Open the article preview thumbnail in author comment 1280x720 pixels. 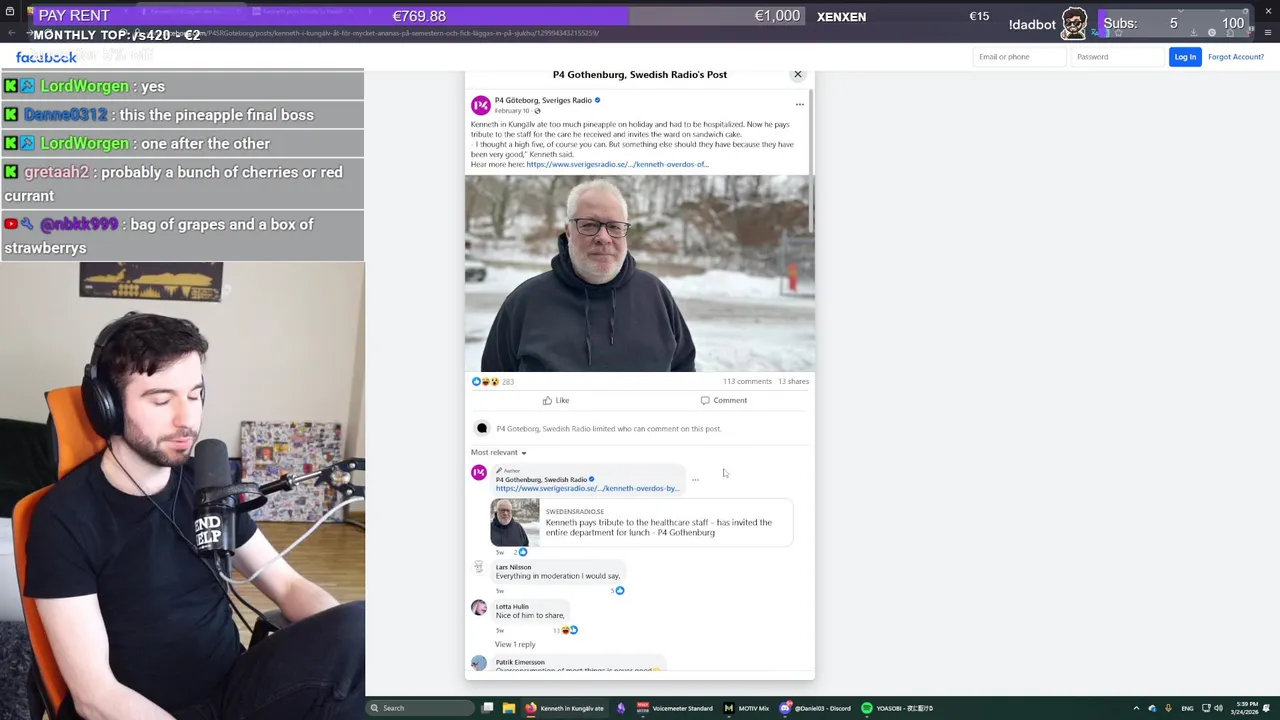(x=514, y=522)
